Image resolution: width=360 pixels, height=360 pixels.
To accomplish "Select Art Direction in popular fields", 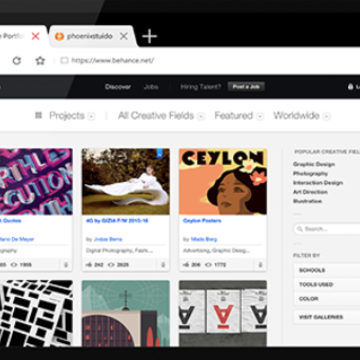I will pyautogui.click(x=310, y=192).
